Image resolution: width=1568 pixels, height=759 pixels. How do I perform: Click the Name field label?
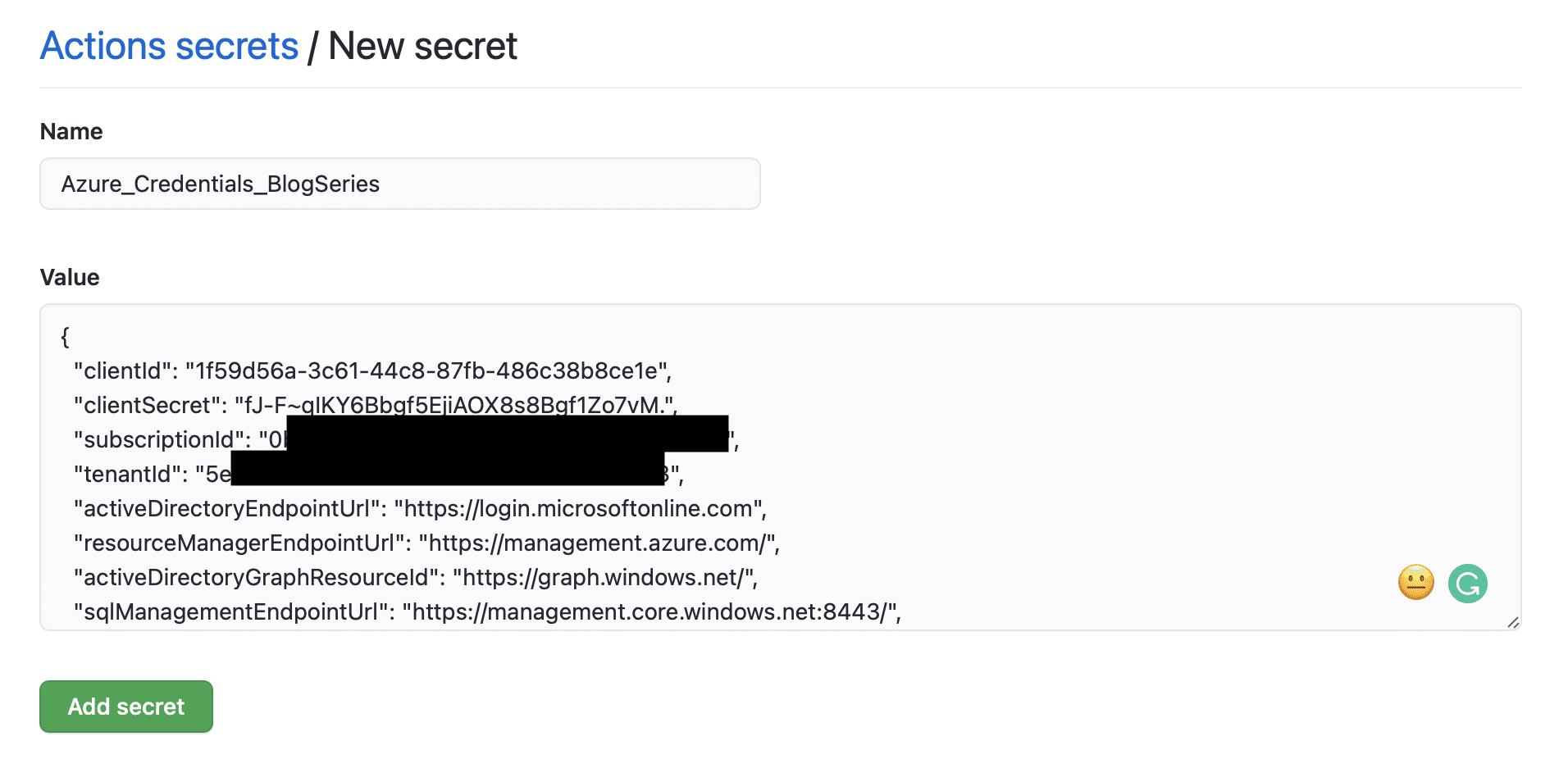click(x=71, y=132)
